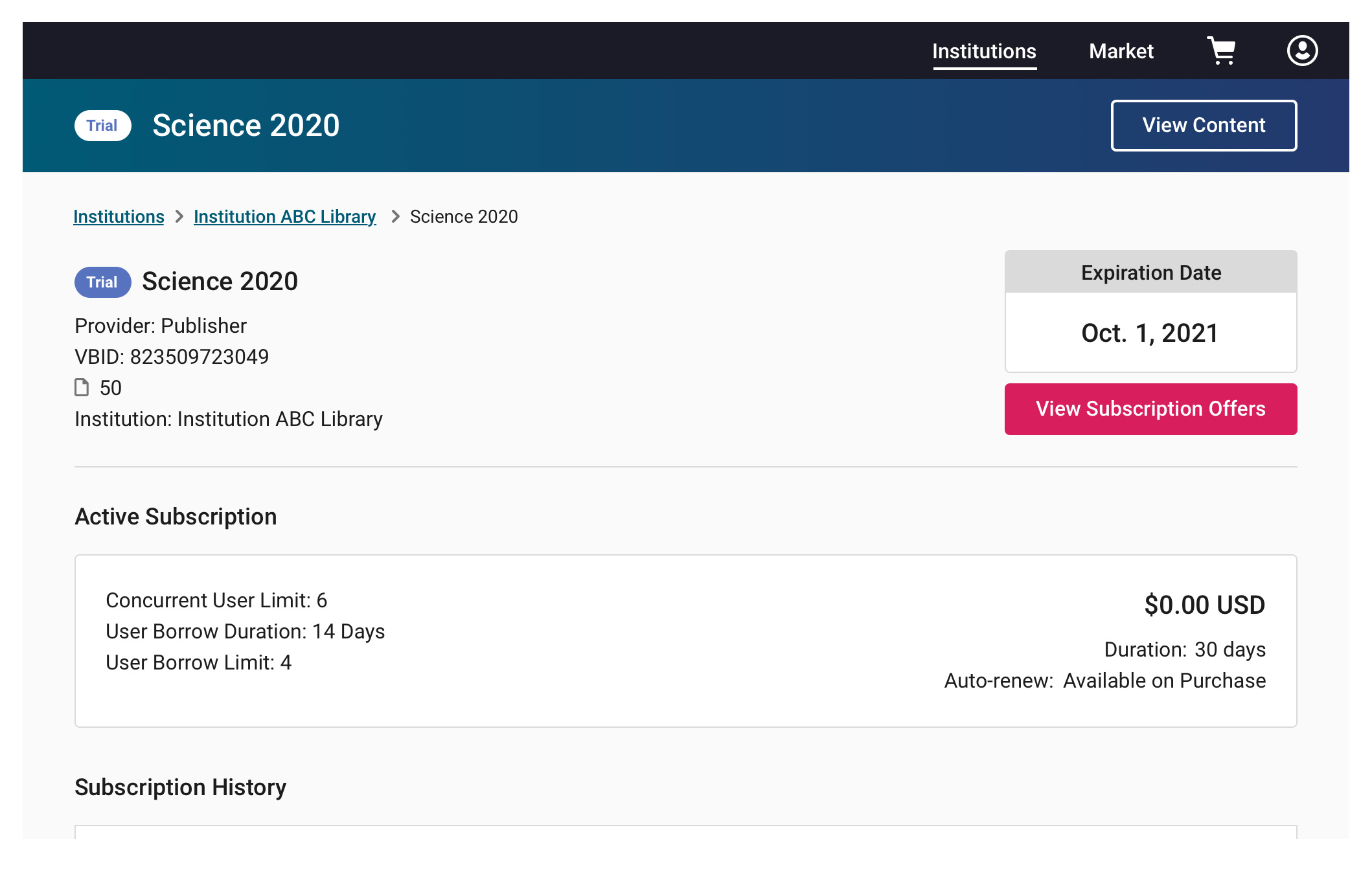Open the user account profile icon
Viewport: 1372px width, 878px height.
pos(1302,51)
